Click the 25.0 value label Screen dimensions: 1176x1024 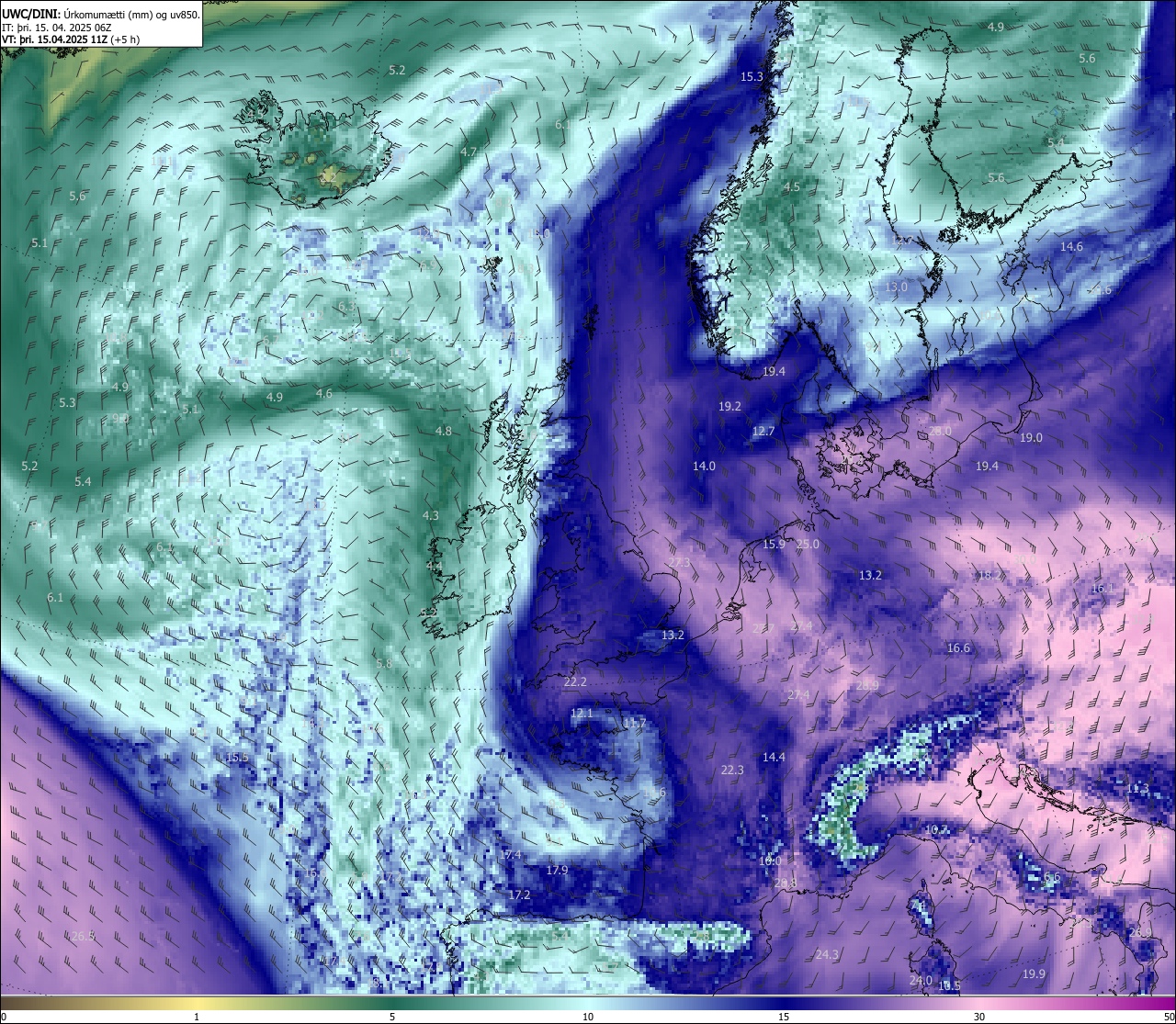808,545
